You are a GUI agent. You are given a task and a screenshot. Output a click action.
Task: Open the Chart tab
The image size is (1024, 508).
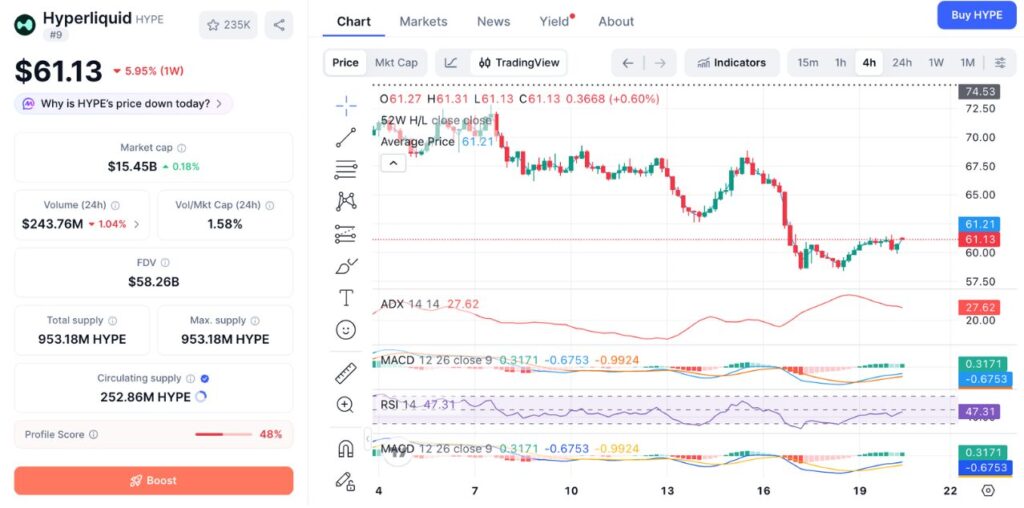point(354,22)
